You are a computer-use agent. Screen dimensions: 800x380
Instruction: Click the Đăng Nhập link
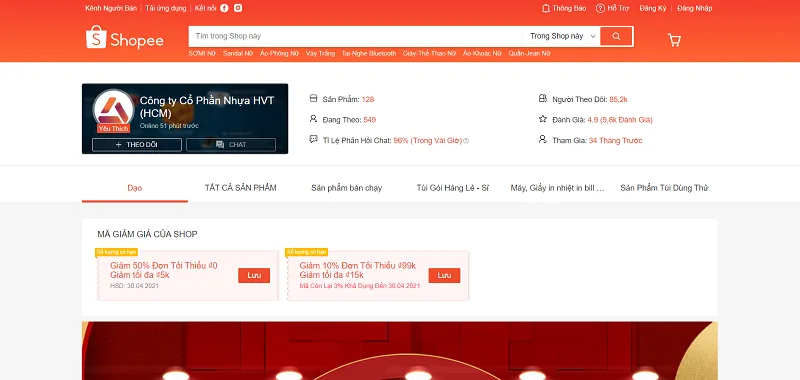pyautogui.click(x=695, y=8)
